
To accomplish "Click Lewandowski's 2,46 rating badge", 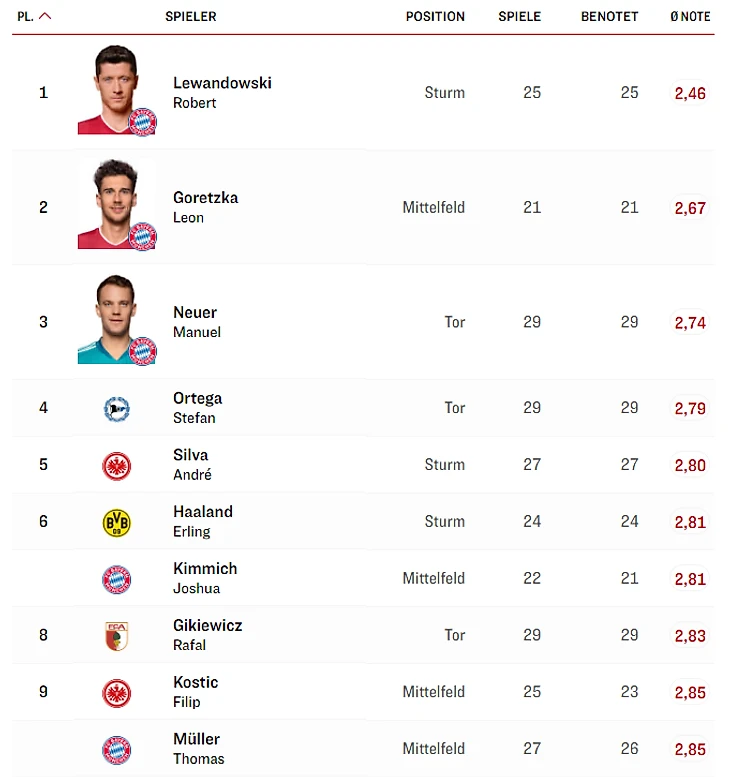I will 690,93.
